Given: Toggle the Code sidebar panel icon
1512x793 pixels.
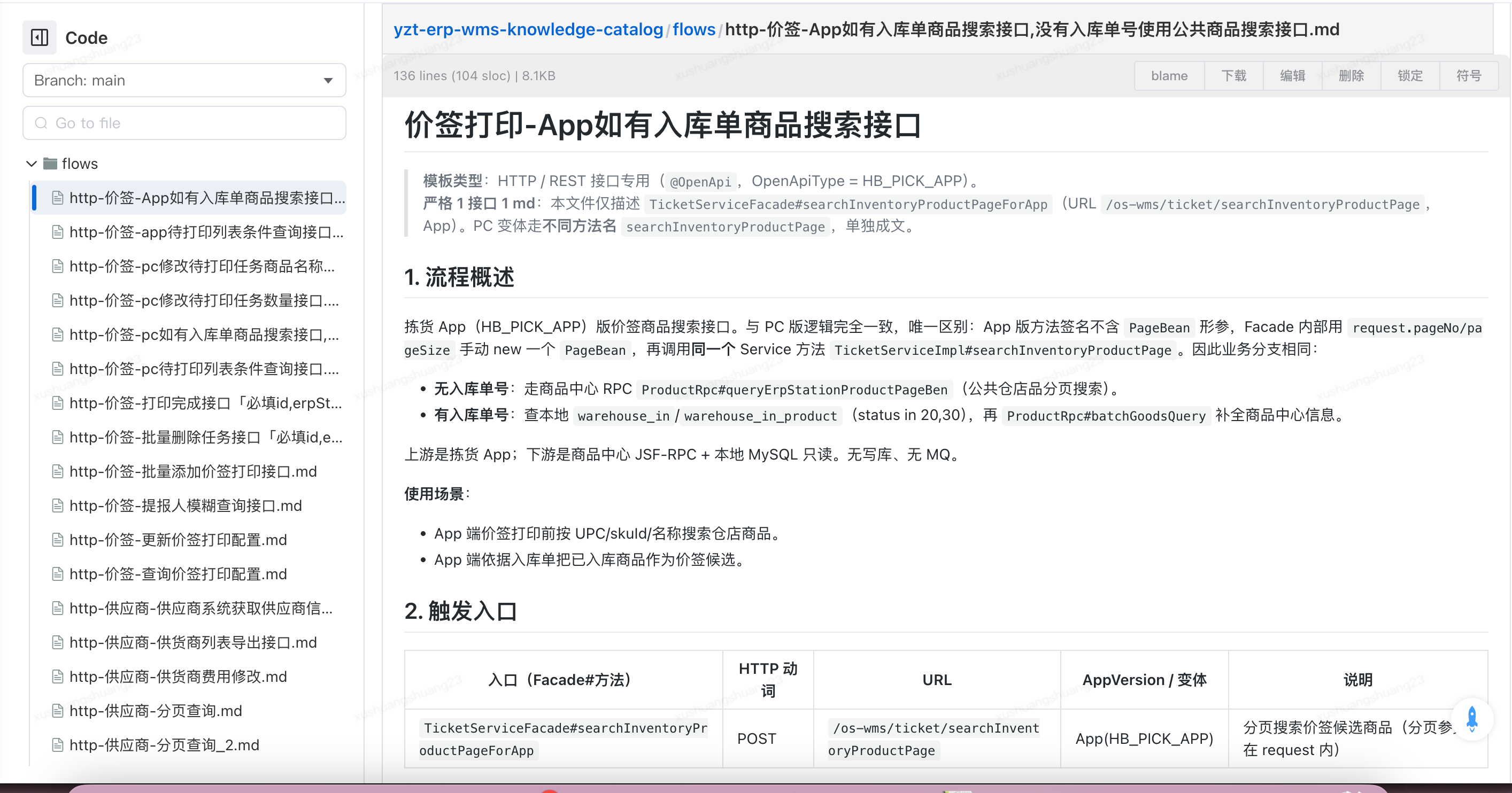Looking at the screenshot, I should click(x=40, y=37).
